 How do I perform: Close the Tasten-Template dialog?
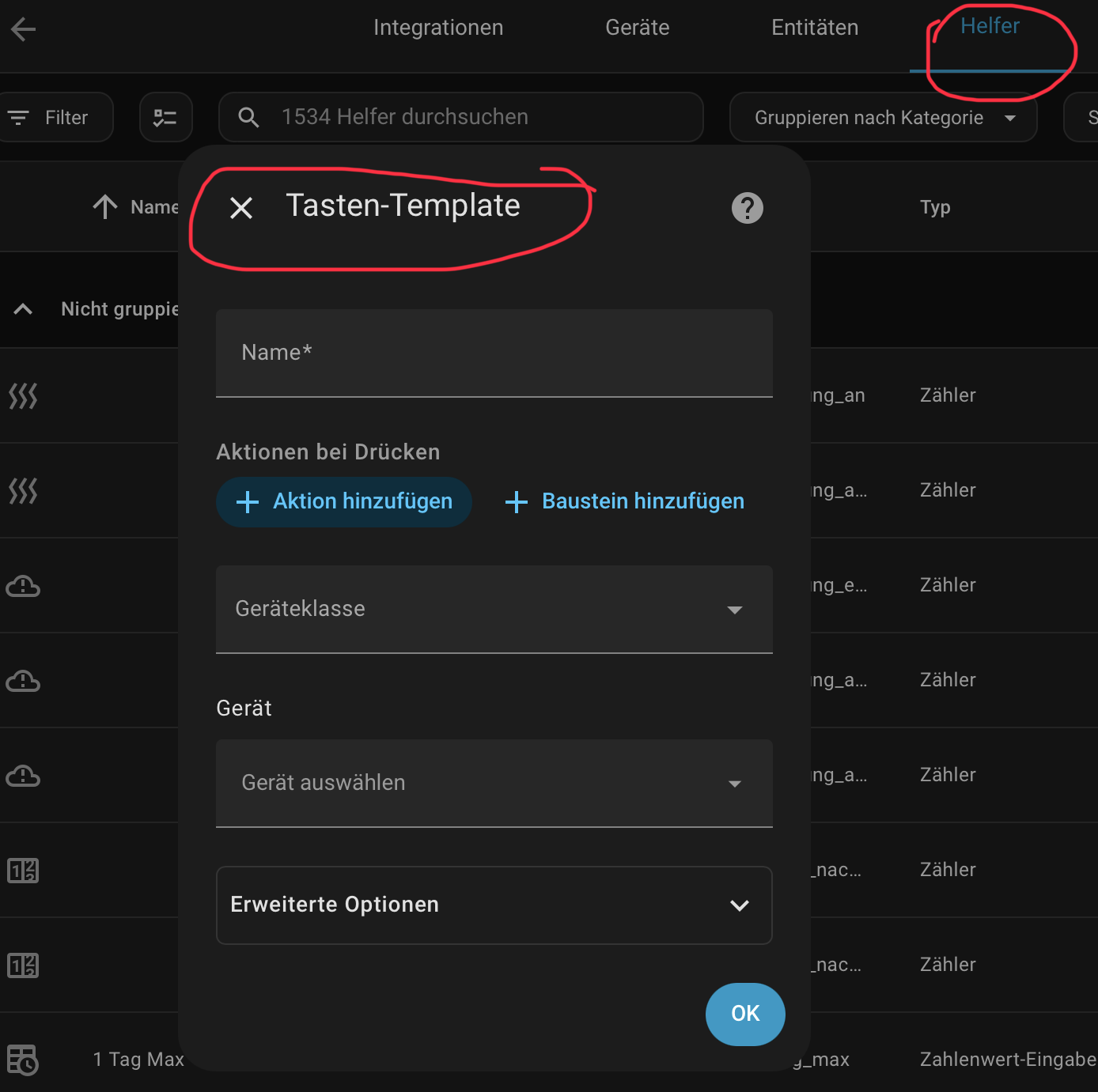point(241,208)
